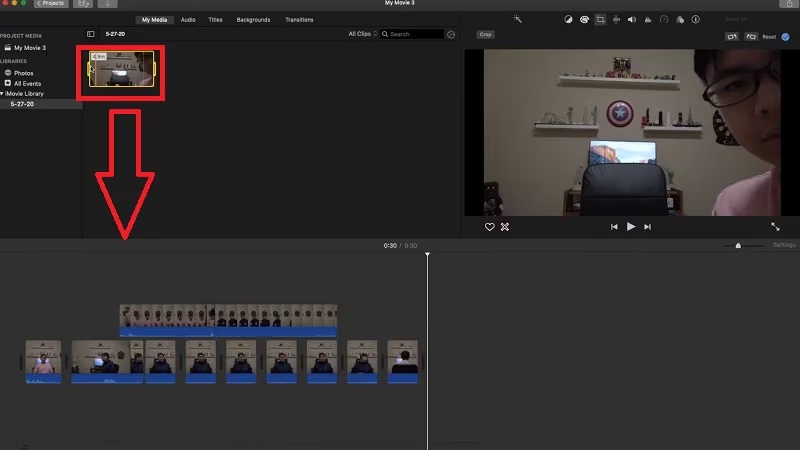The width and height of the screenshot is (800, 450).
Task: Reject clip with the X icon
Action: click(x=505, y=227)
